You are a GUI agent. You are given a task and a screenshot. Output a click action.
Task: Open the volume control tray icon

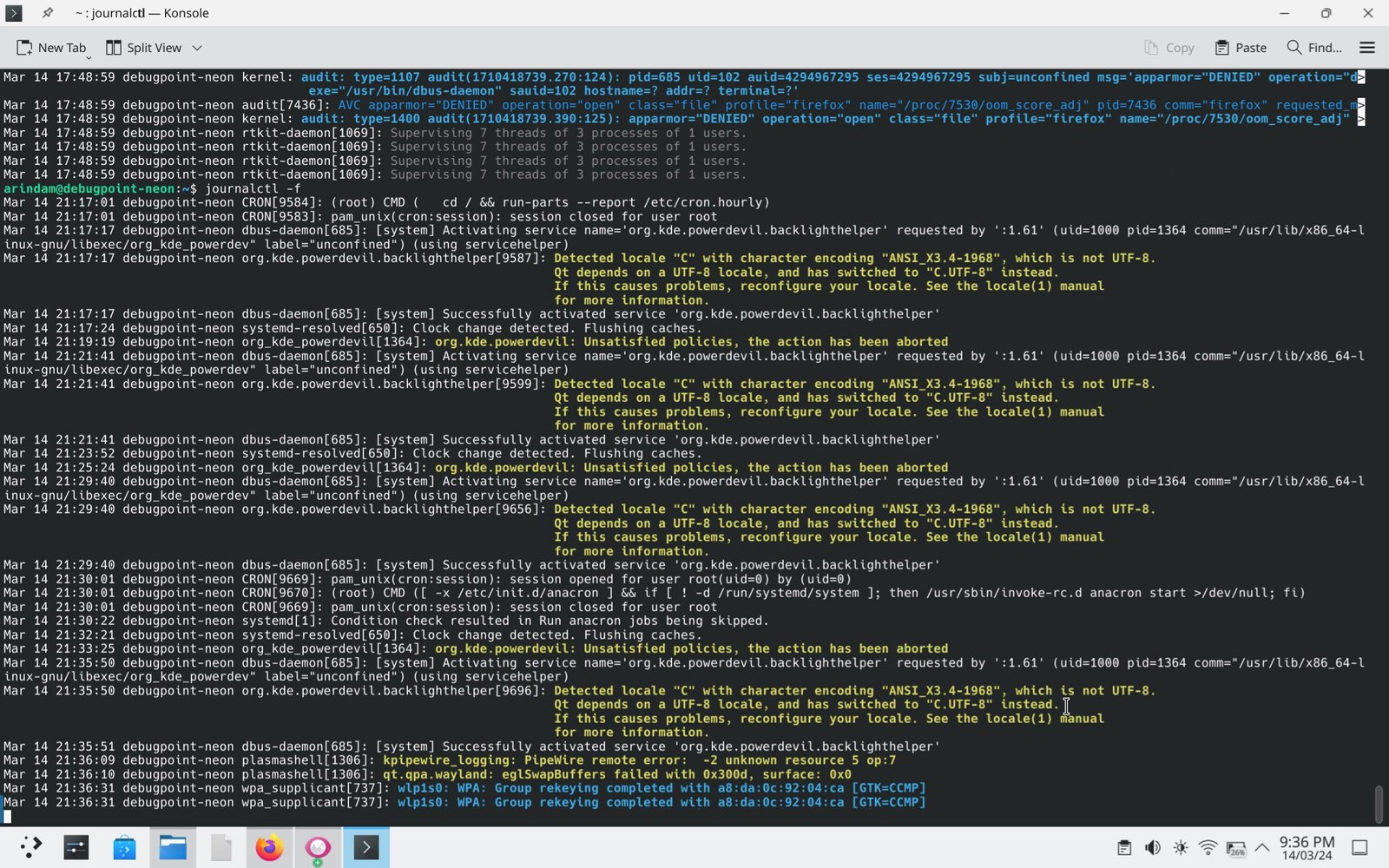click(1152, 848)
